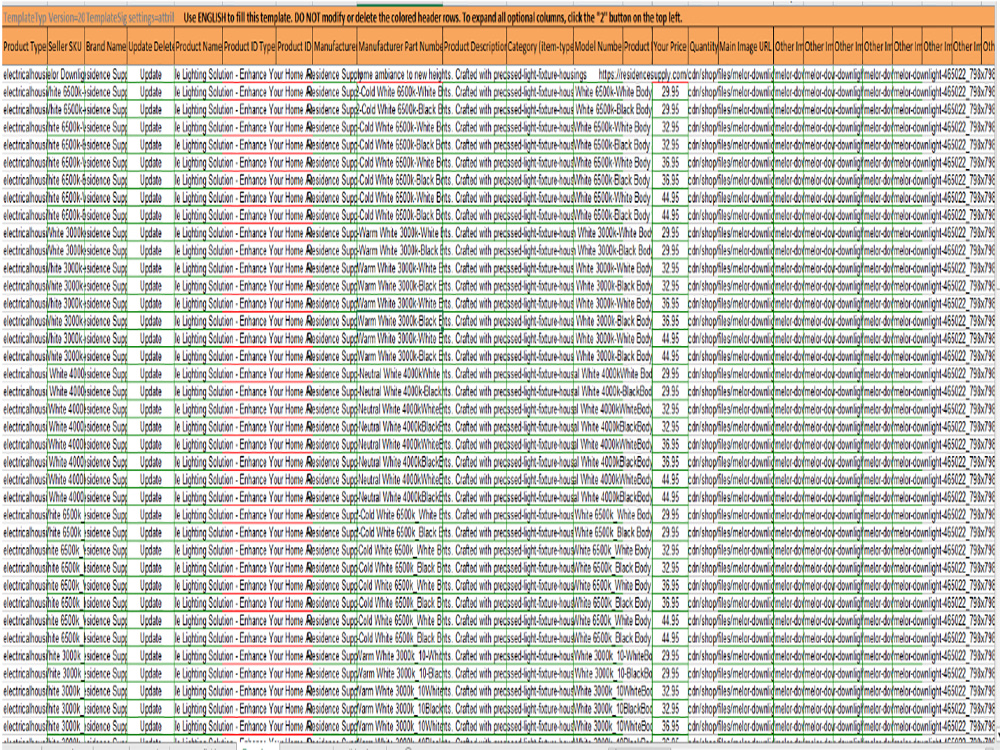Click the 29.95 price for Neutral White 4000k White
1000x750 pixels.
click(670, 374)
